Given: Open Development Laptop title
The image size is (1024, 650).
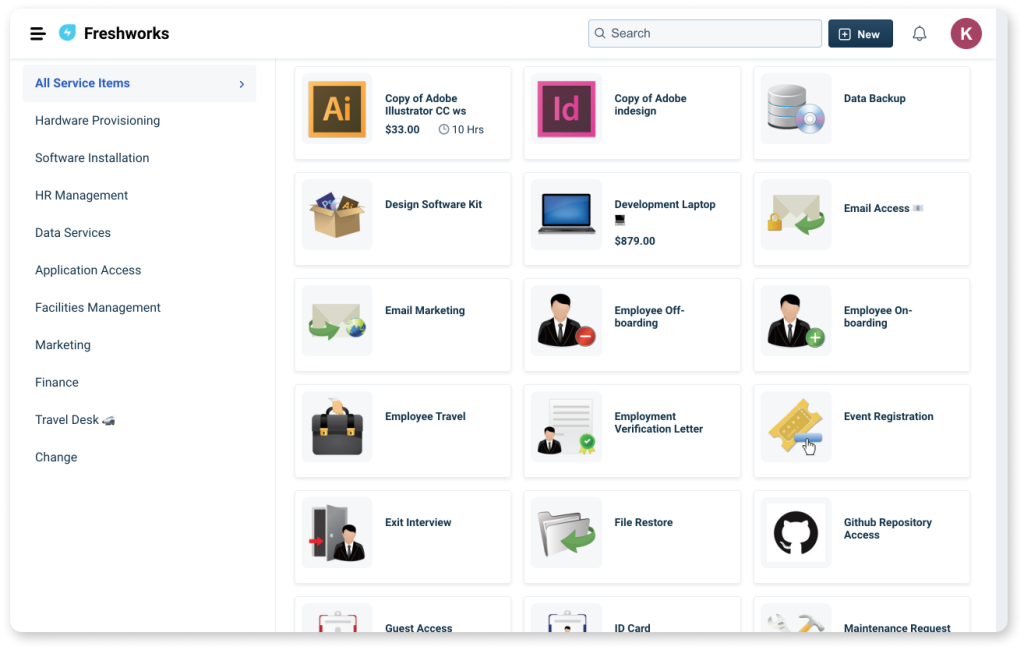Looking at the screenshot, I should pos(665,204).
